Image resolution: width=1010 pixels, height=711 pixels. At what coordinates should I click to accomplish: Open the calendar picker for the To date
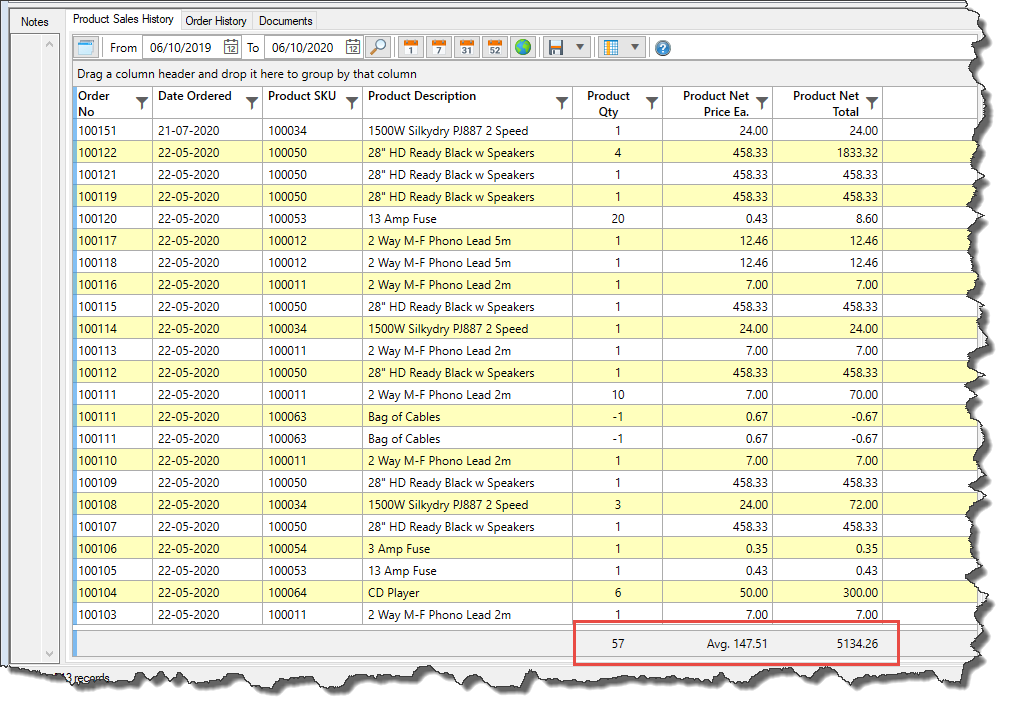point(352,46)
